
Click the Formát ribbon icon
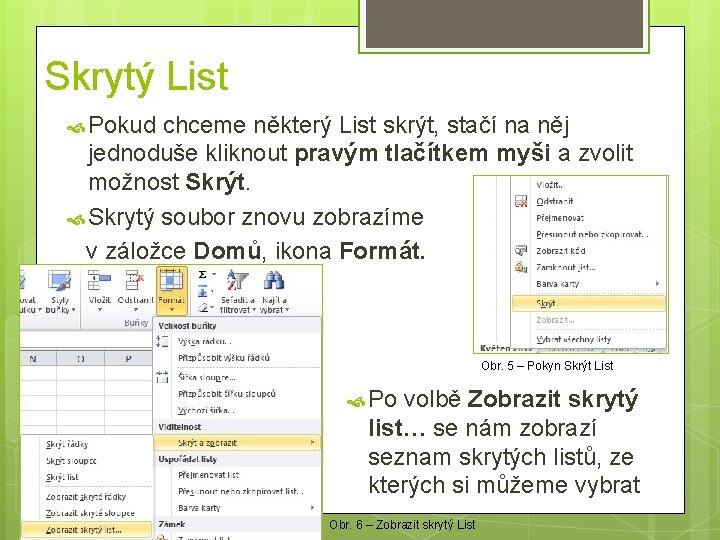171,290
